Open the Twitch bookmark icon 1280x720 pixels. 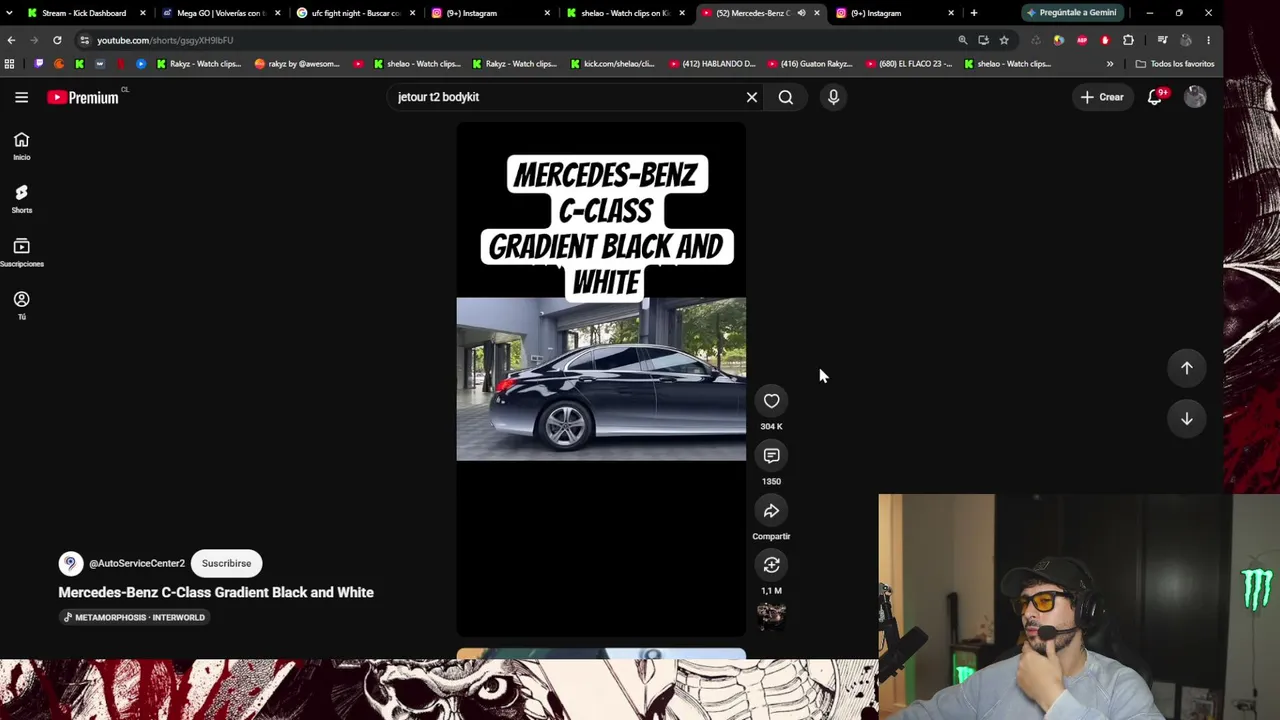(39, 64)
